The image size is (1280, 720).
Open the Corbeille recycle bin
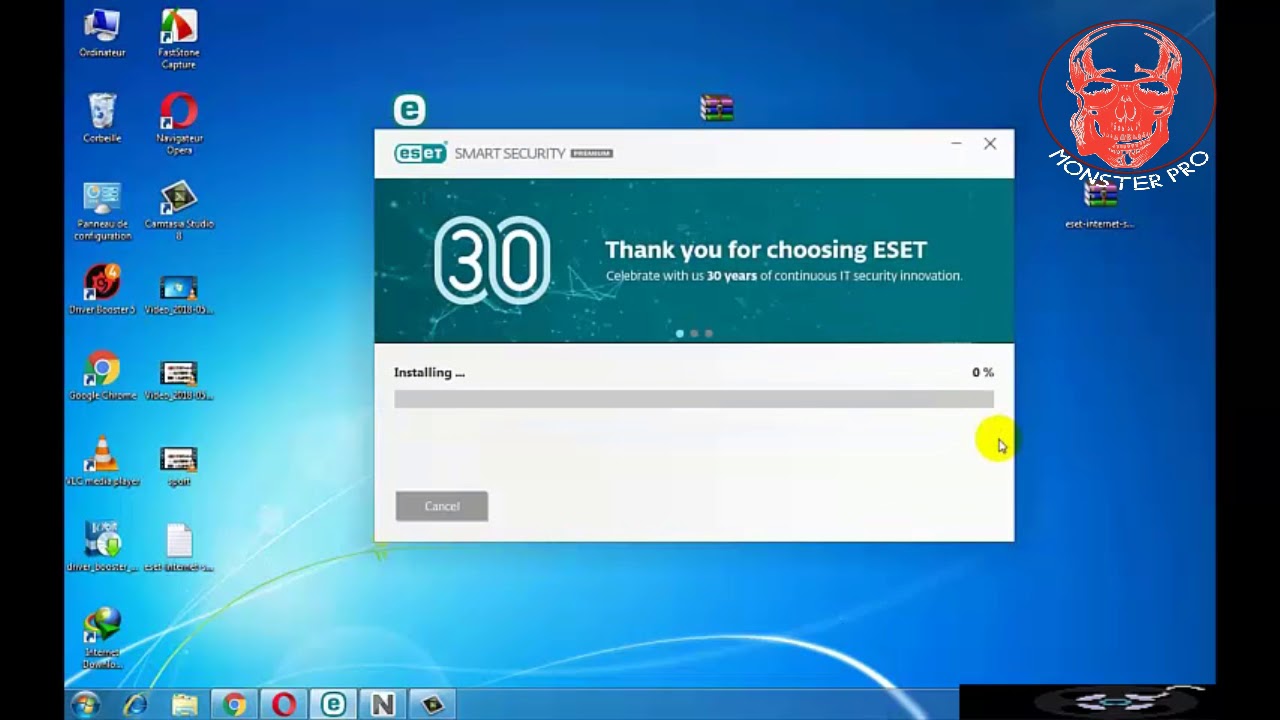click(102, 118)
